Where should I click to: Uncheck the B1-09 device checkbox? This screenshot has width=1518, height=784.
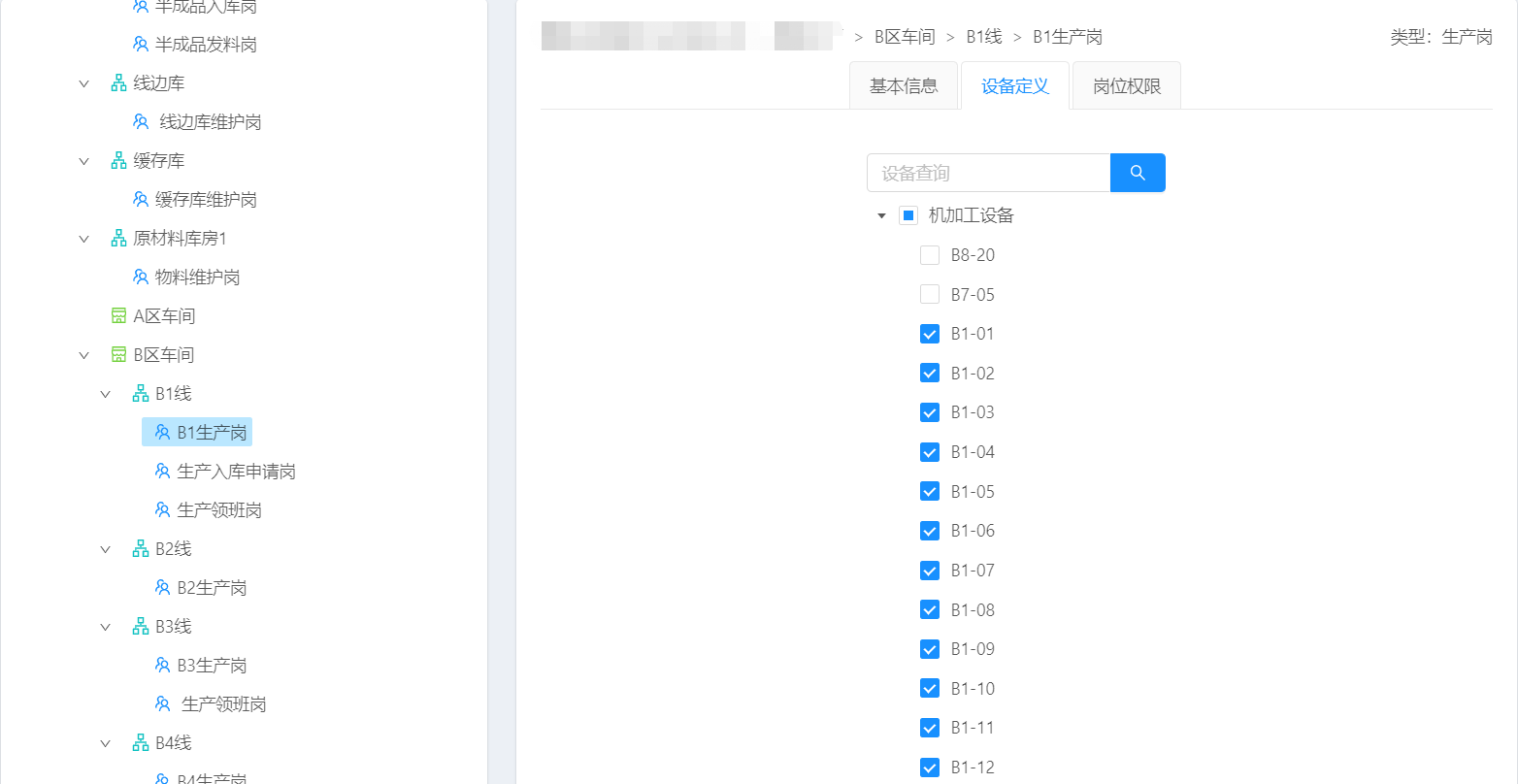coord(930,649)
